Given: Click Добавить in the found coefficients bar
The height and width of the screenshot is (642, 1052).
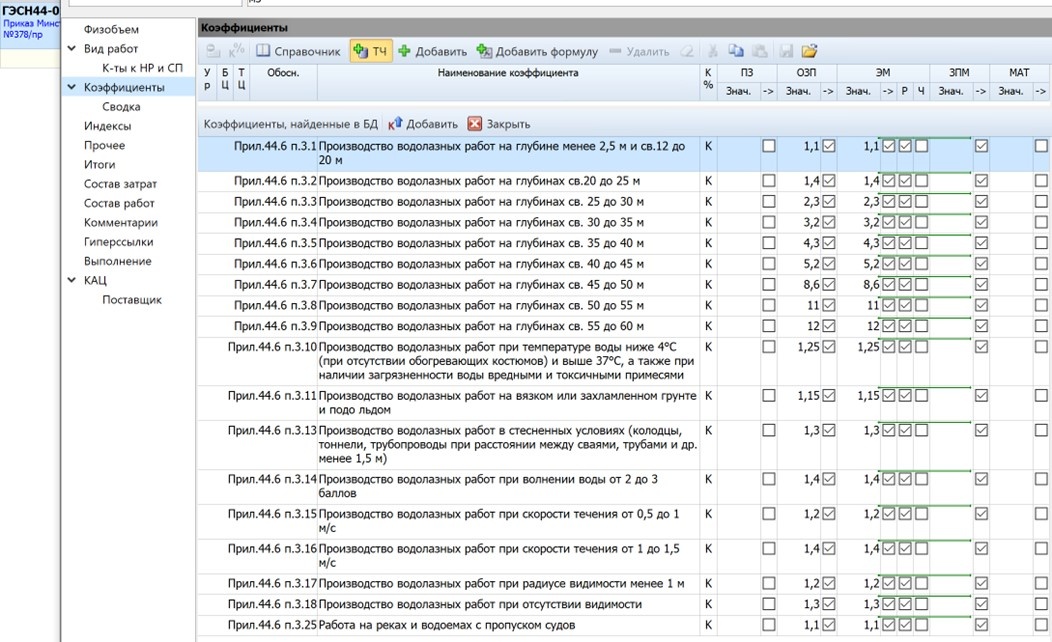Looking at the screenshot, I should 423,124.
